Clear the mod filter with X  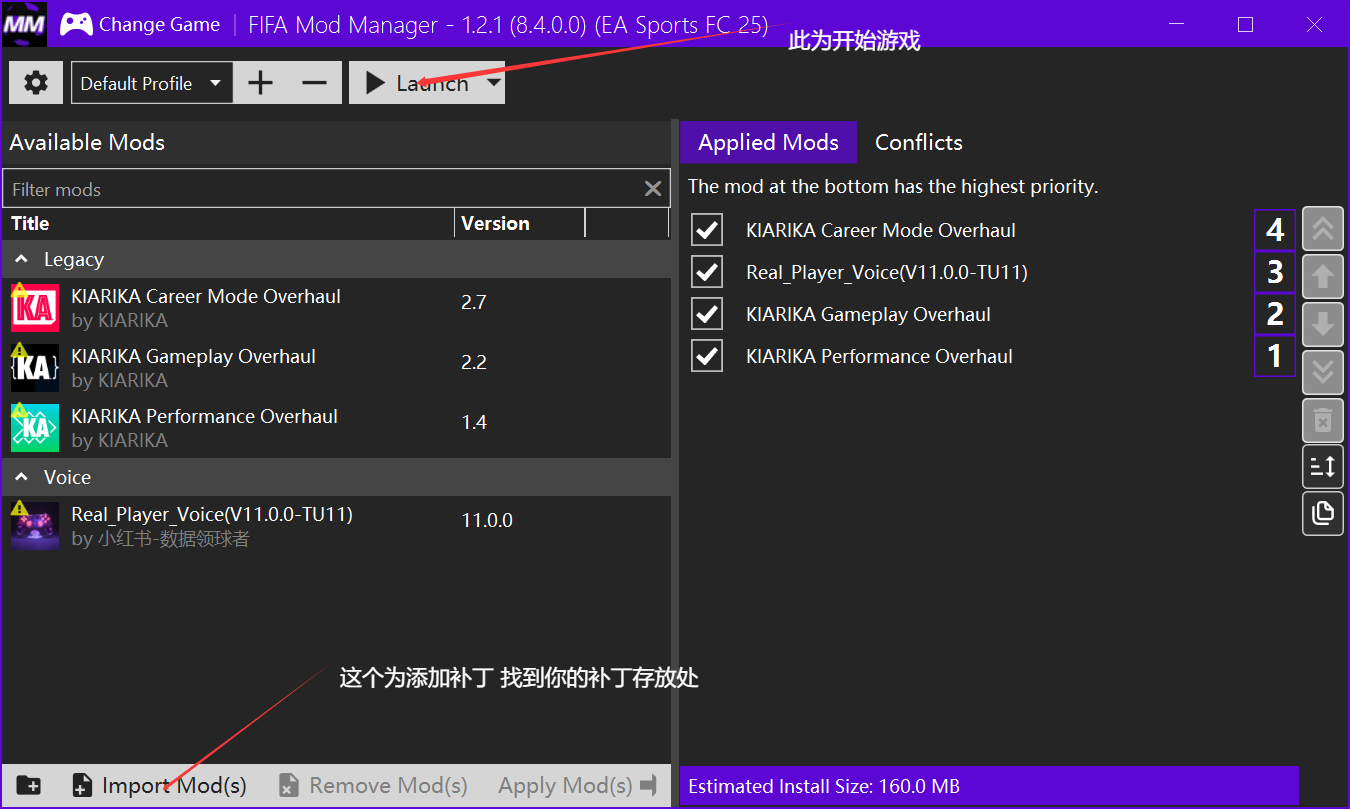coord(653,189)
